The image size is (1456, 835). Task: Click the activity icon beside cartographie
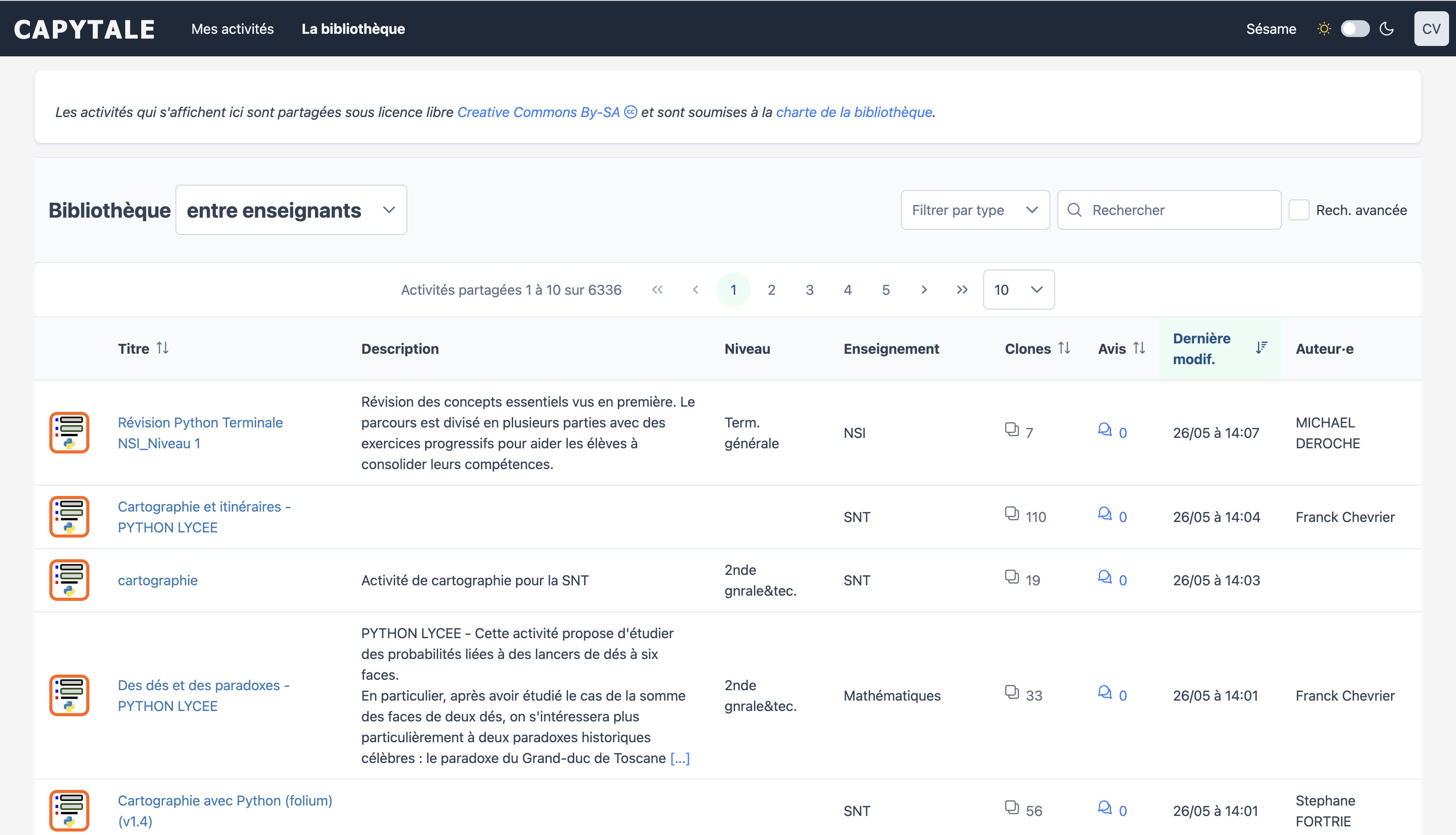(69, 580)
